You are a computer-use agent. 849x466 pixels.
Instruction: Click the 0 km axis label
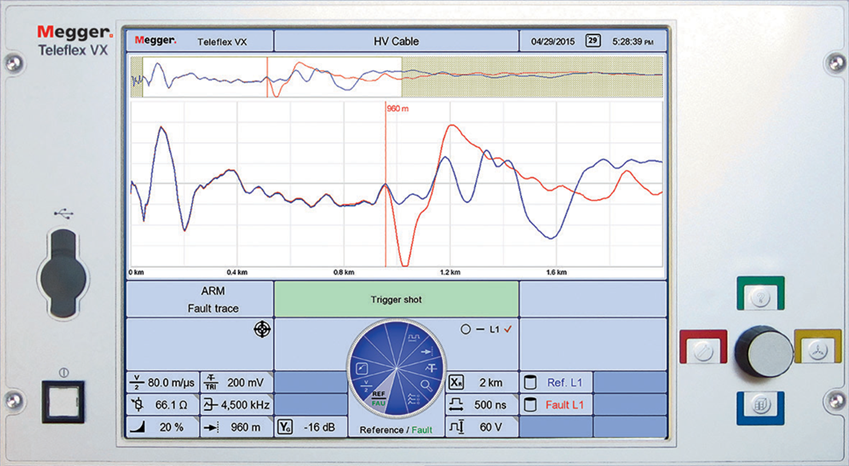[136, 272]
